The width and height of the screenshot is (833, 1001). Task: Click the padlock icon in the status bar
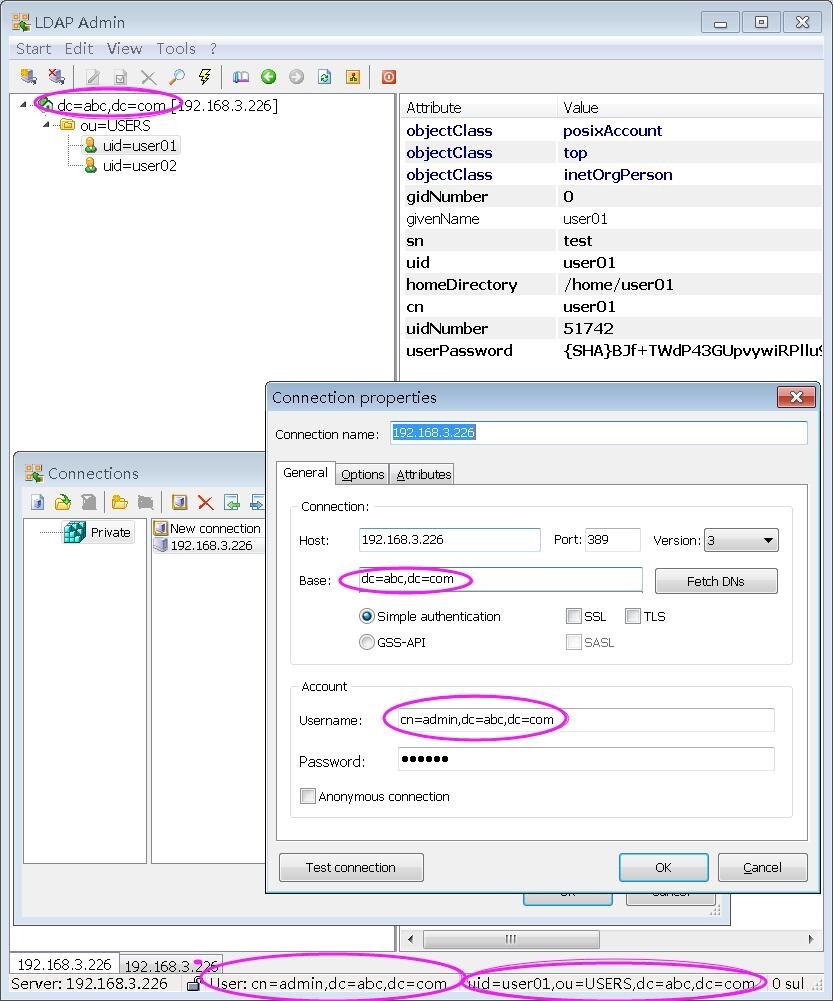(x=193, y=984)
